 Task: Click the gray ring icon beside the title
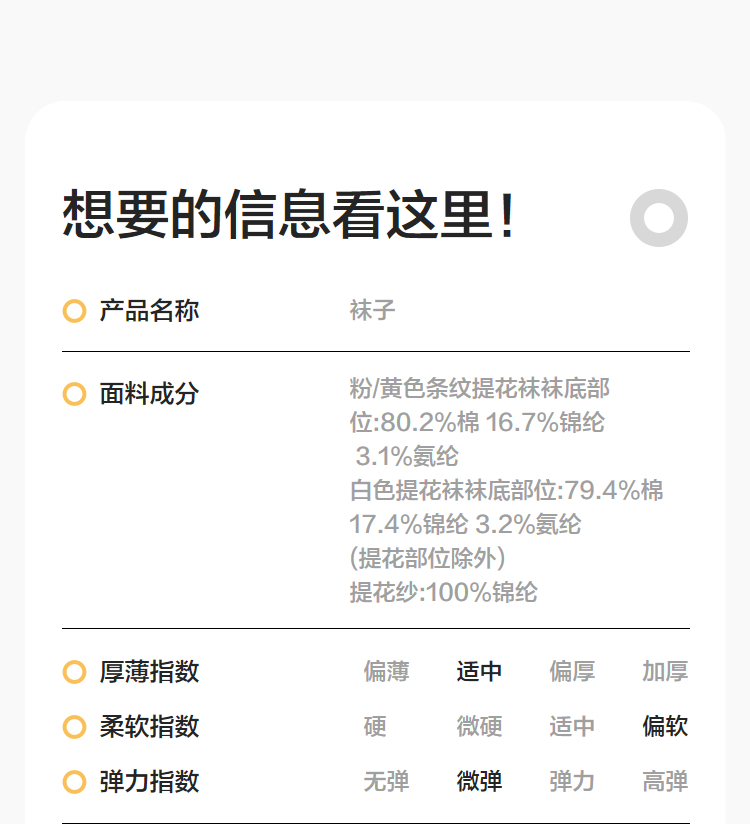coord(659,217)
